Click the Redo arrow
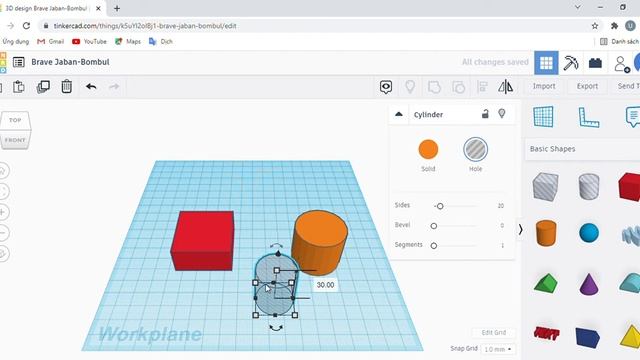640x360 pixels. pyautogui.click(x=114, y=87)
